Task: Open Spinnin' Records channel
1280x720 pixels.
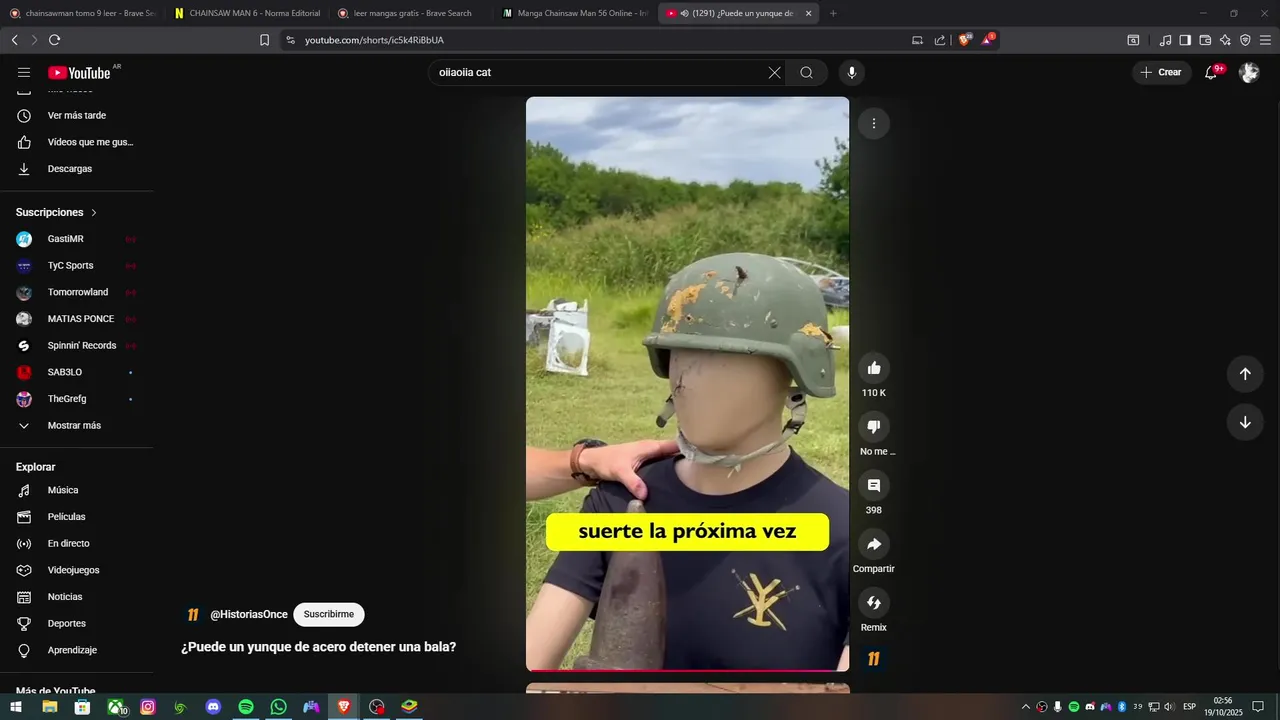Action: point(78,345)
